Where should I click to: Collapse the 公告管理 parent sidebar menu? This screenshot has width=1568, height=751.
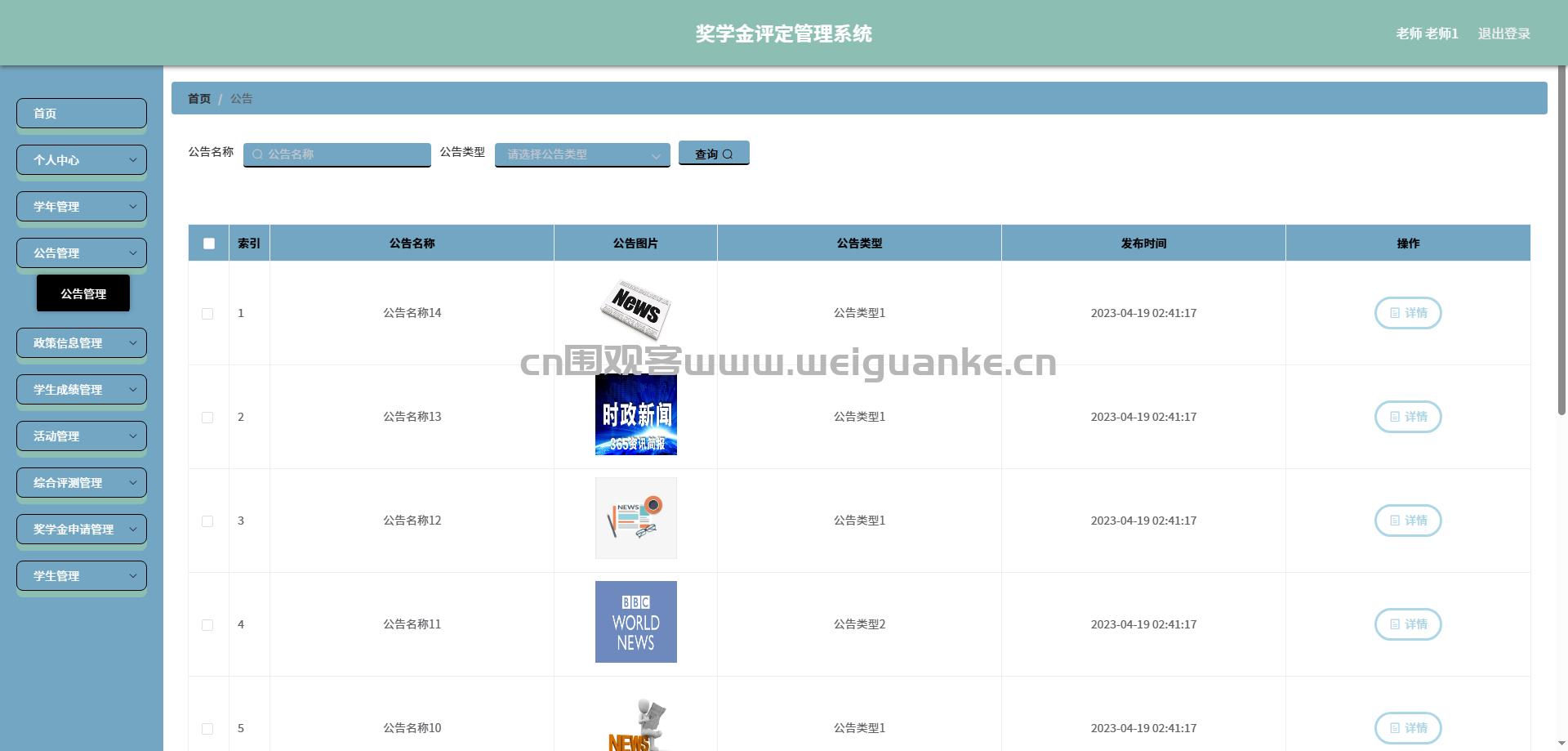click(x=82, y=253)
